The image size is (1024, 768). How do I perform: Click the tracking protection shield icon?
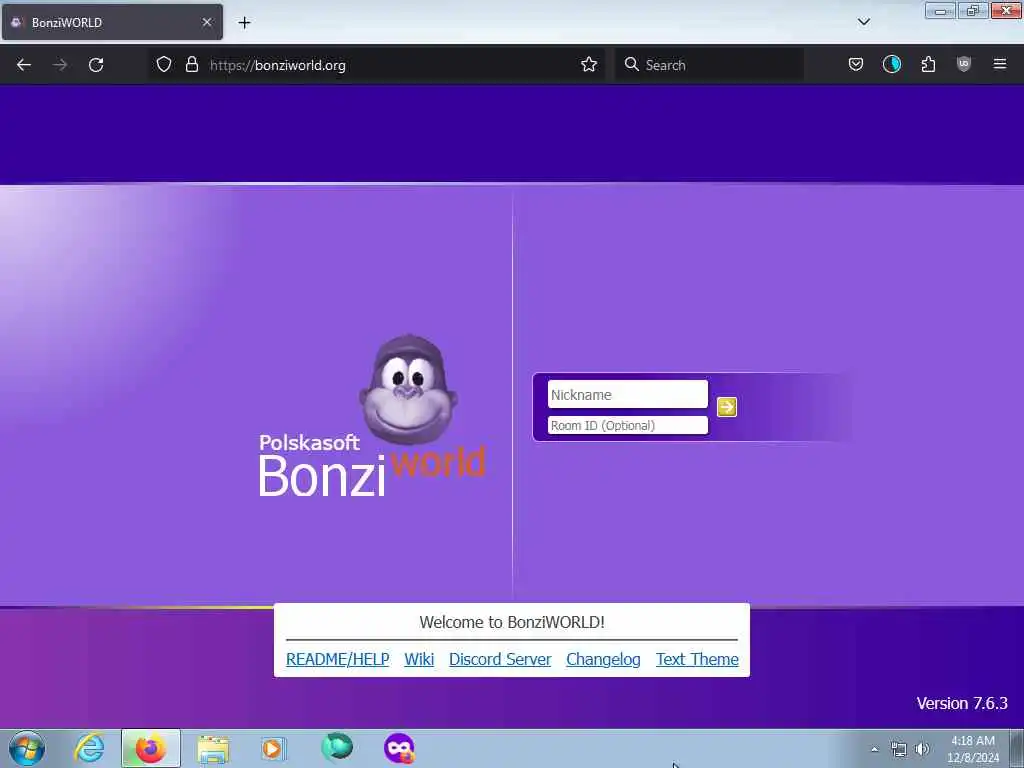(164, 64)
